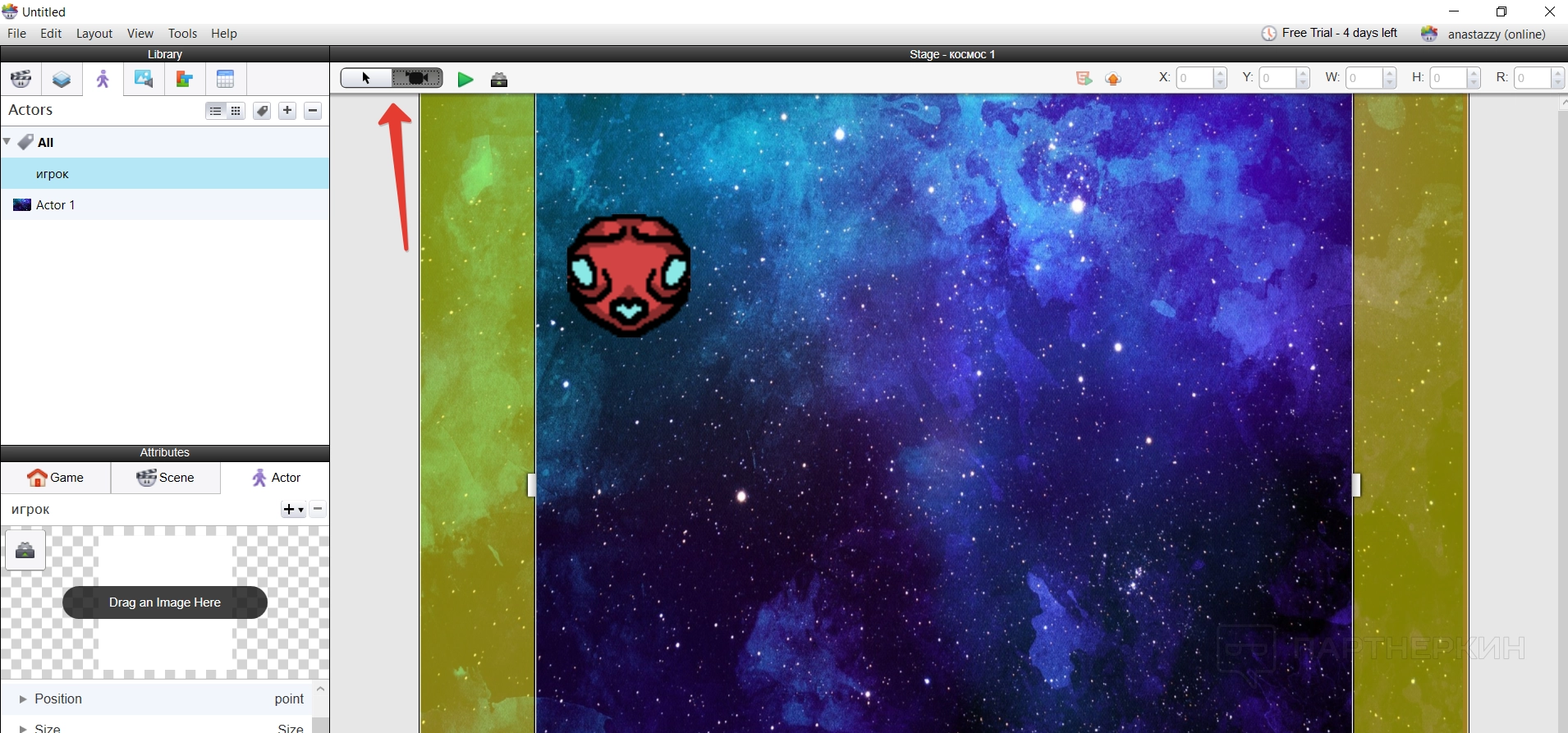1568x733 pixels.
Task: Click the right scene edge handle
Action: pos(1356,485)
